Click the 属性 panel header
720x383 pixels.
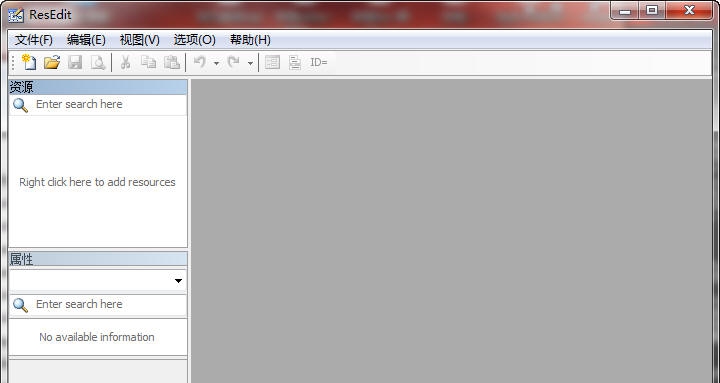click(98, 259)
